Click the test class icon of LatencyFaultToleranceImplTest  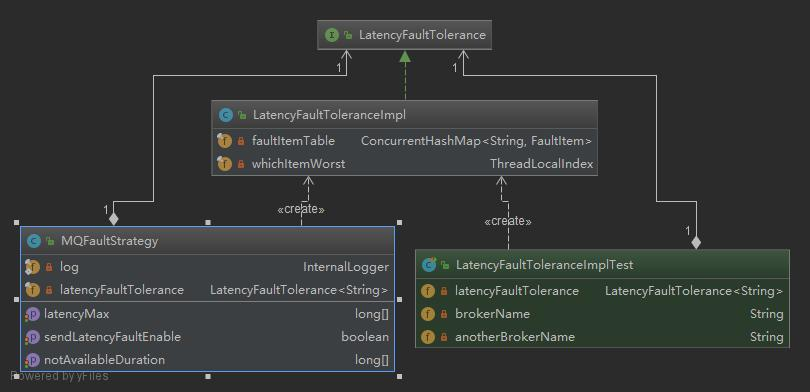click(429, 265)
